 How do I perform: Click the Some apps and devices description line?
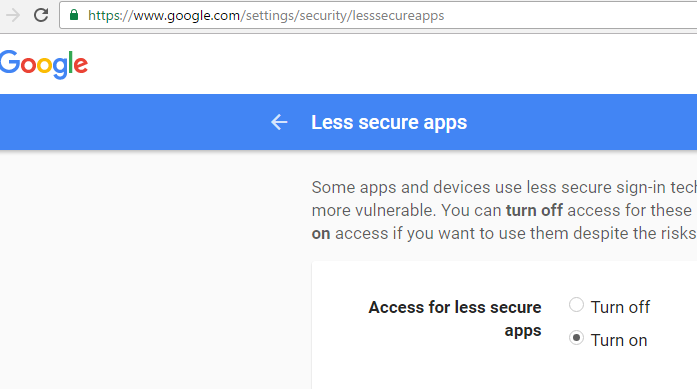(x=504, y=187)
